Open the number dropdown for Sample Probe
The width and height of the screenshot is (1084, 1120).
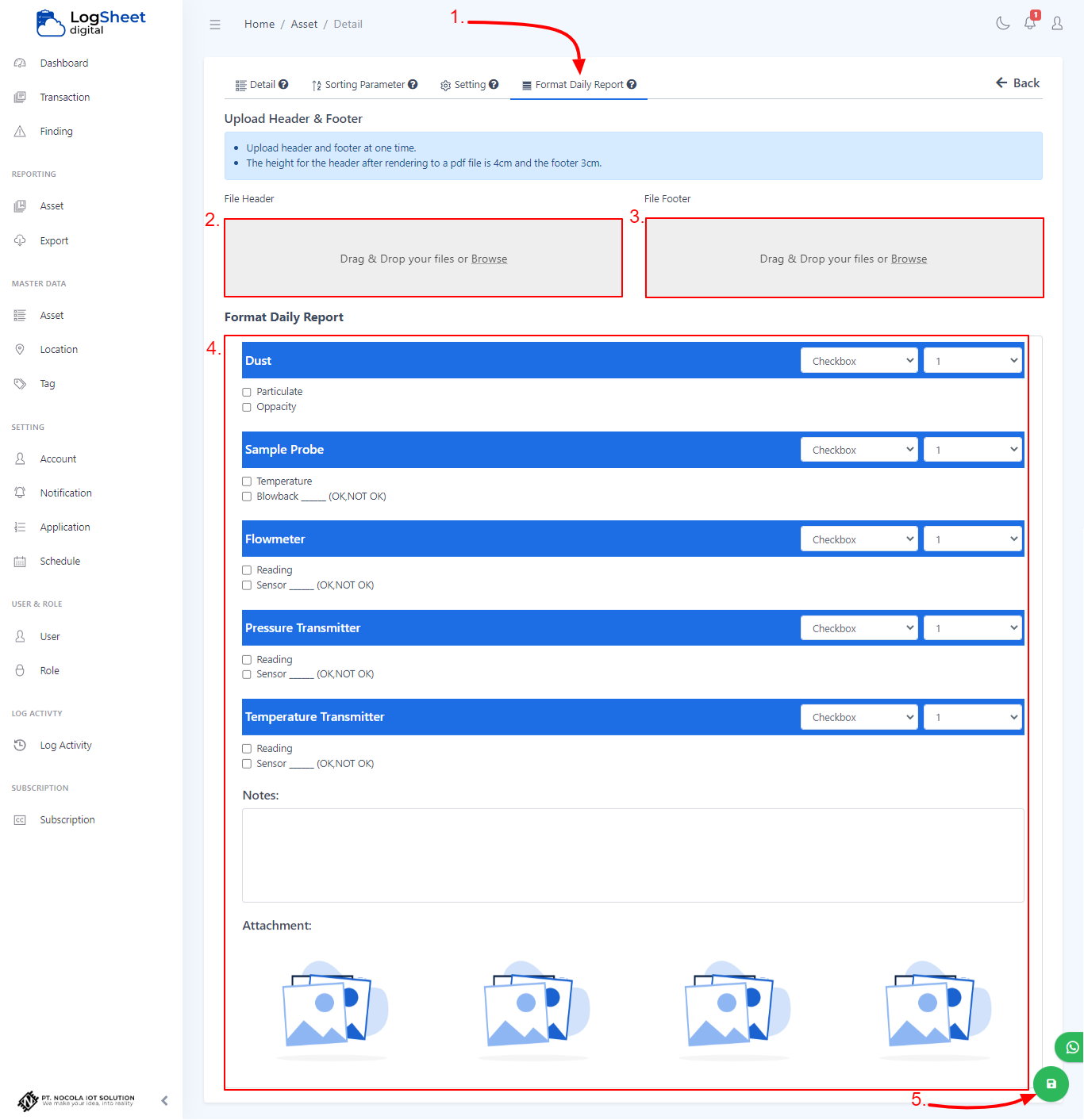pos(972,449)
